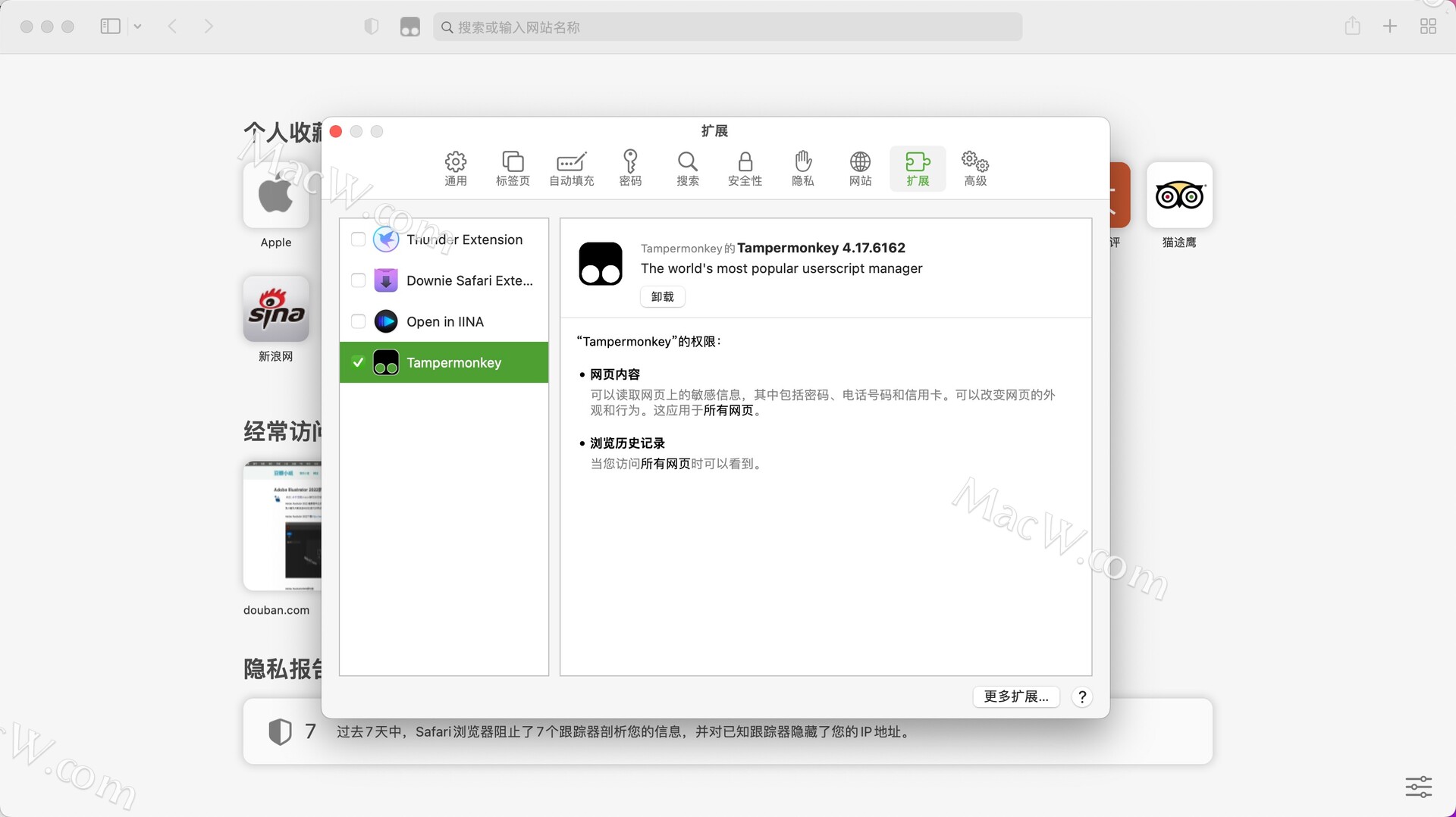Expand the sidebar dropdown chevron in Safari toolbar

(x=137, y=27)
